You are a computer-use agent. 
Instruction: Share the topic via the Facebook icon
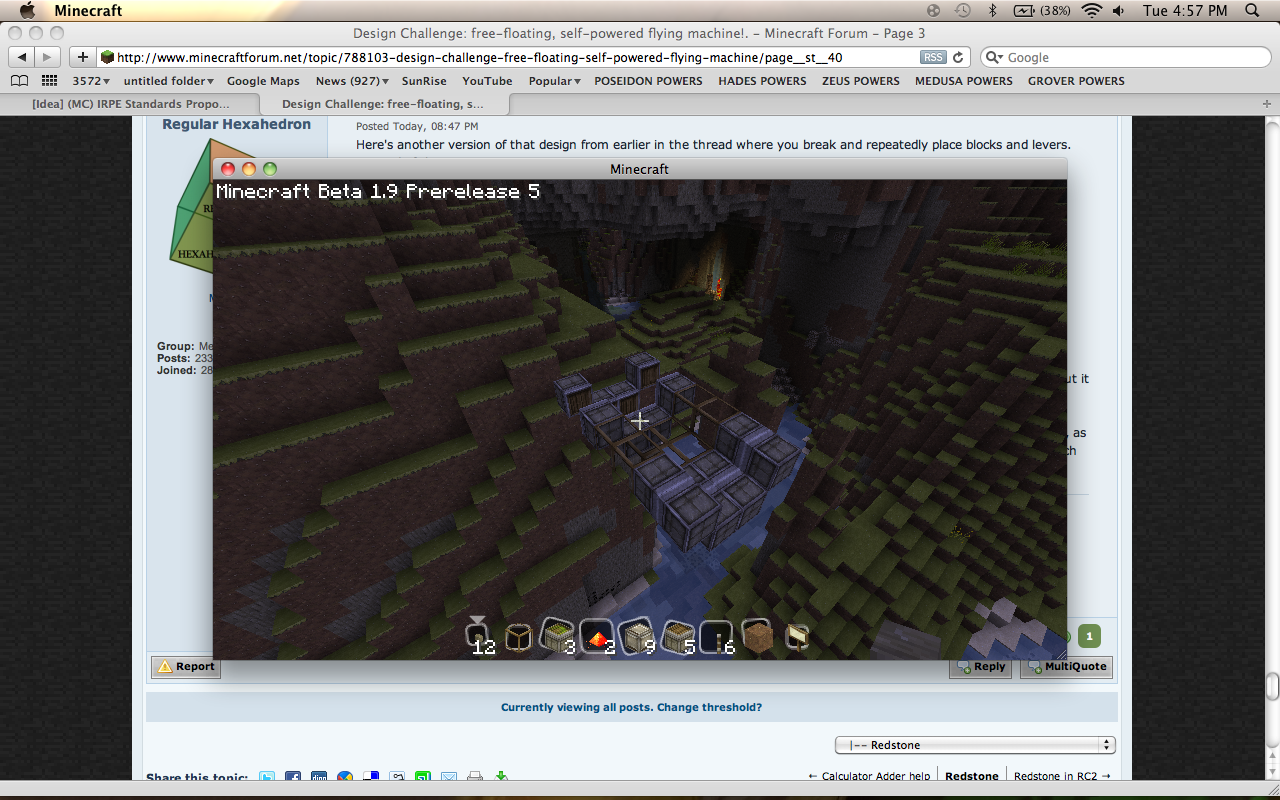tap(292, 776)
